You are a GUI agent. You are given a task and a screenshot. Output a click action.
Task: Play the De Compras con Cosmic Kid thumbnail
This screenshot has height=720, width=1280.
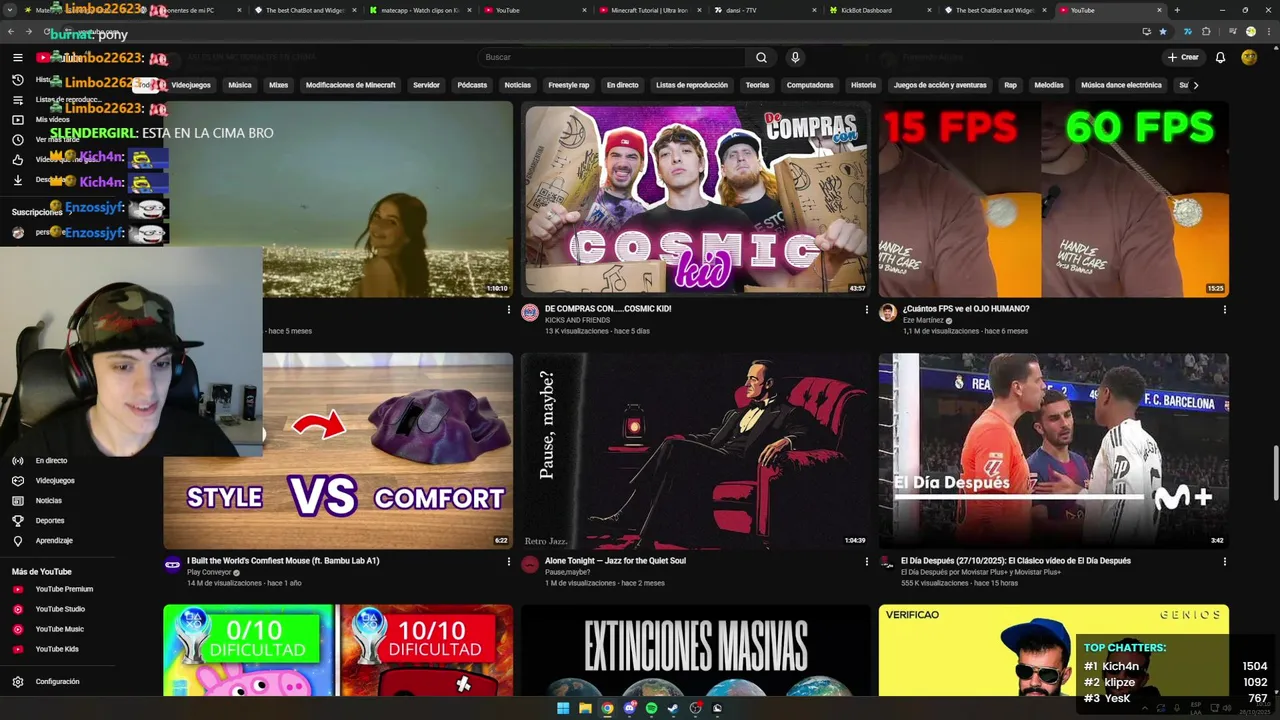(696, 199)
